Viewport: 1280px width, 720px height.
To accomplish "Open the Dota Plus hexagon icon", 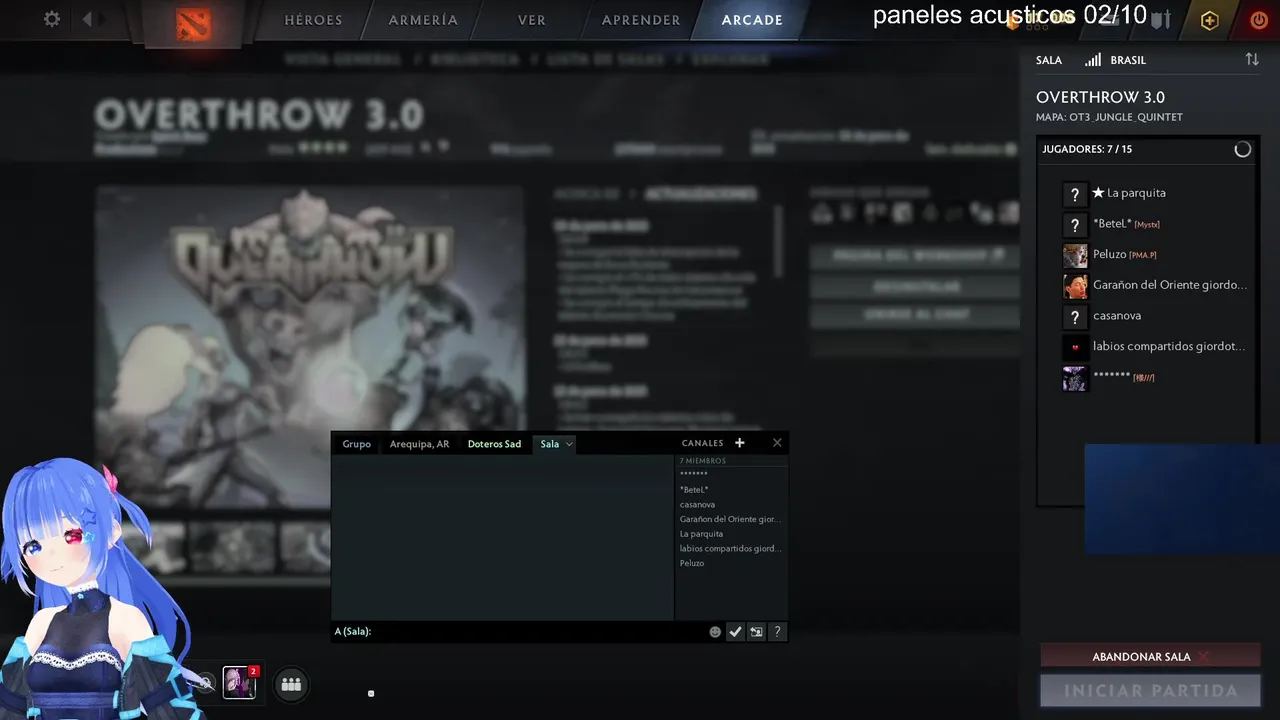I will click(1210, 20).
